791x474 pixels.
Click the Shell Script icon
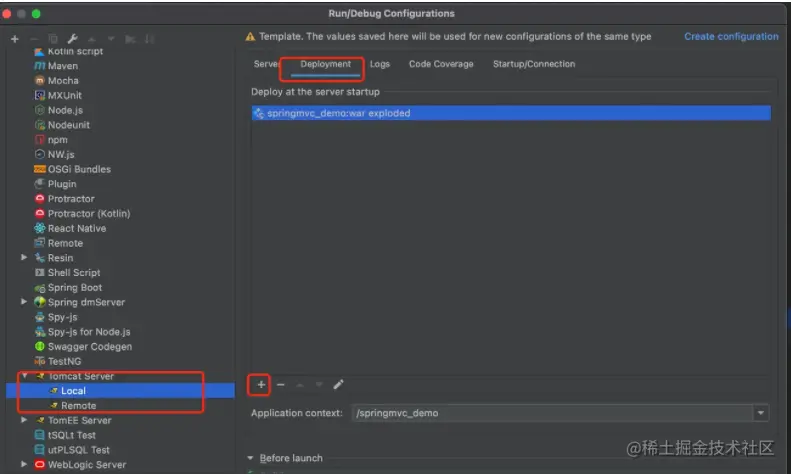(x=40, y=272)
